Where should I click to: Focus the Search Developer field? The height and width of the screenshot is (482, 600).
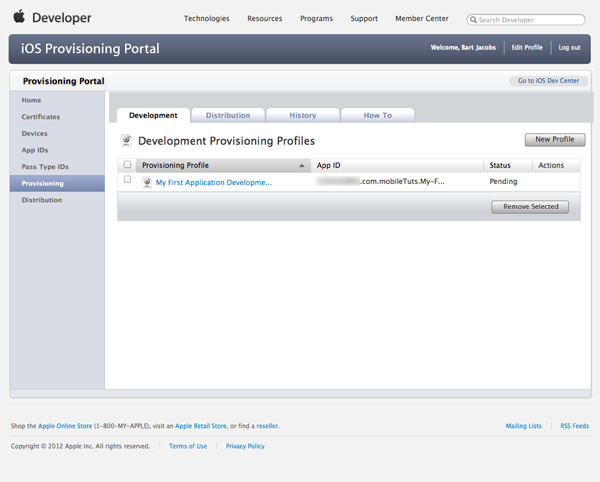click(x=526, y=20)
